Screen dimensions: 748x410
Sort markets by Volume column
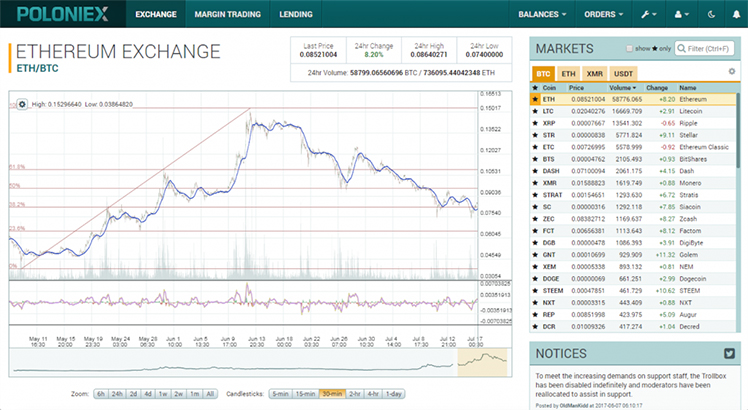coord(622,88)
